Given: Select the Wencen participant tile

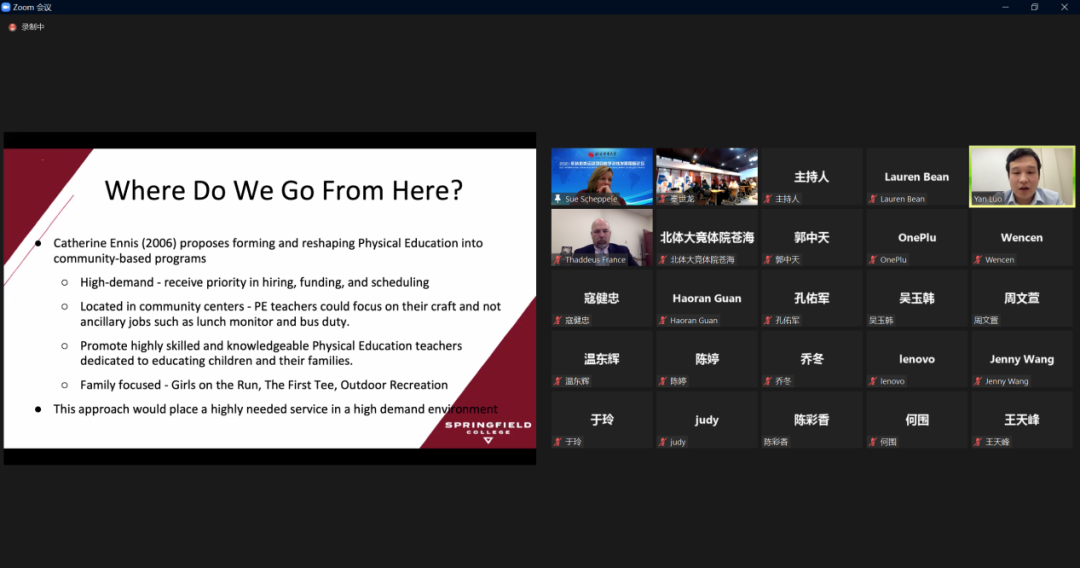Looking at the screenshot, I should tap(1021, 237).
